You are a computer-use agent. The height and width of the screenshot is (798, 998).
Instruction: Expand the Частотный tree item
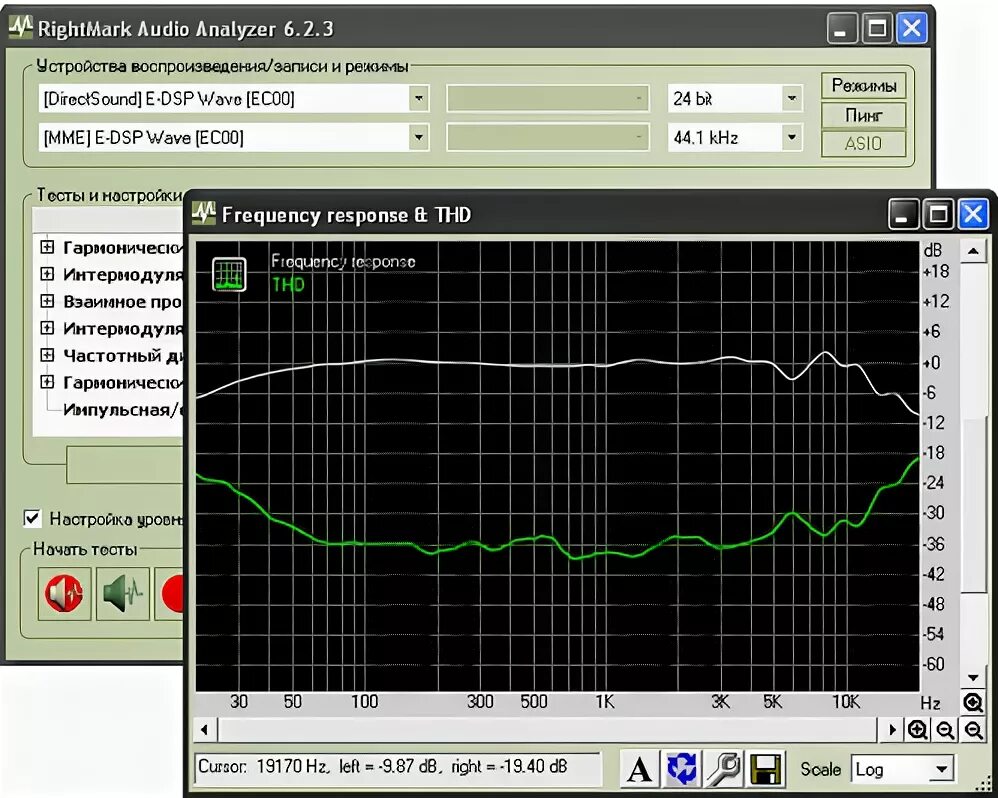click(47, 354)
